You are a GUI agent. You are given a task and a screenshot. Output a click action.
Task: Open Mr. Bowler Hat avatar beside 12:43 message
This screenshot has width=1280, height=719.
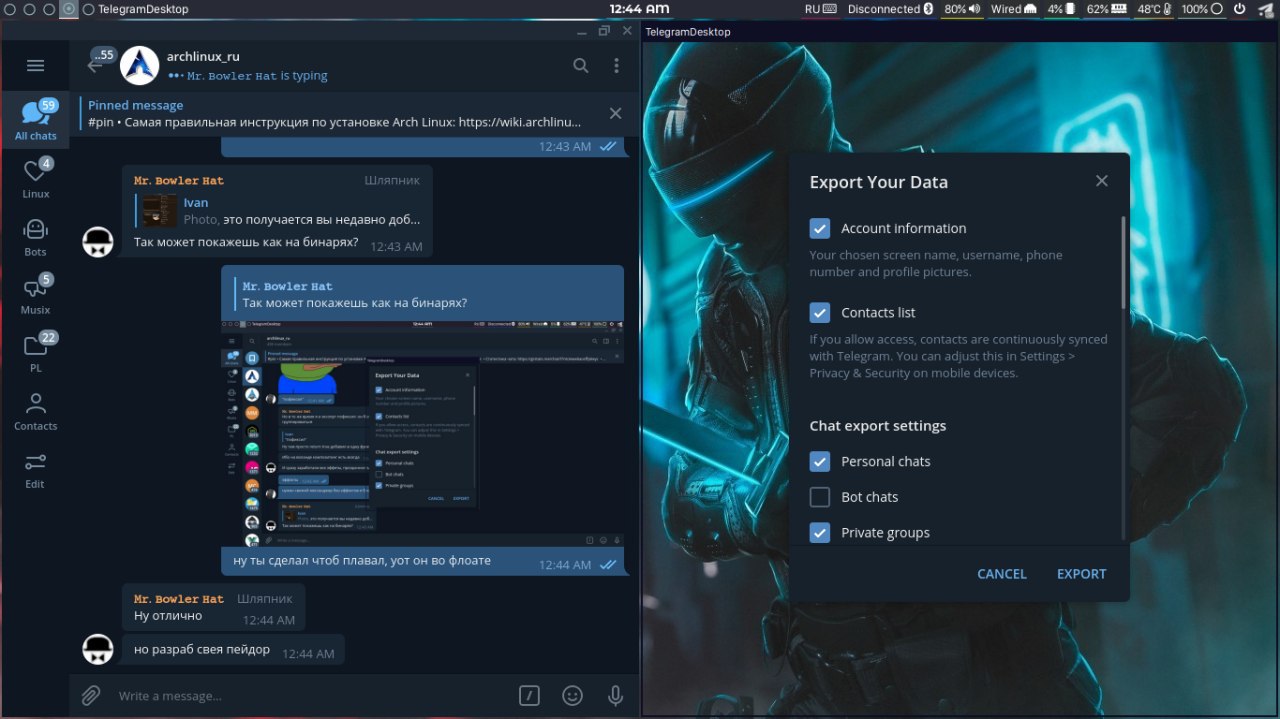[x=97, y=241]
